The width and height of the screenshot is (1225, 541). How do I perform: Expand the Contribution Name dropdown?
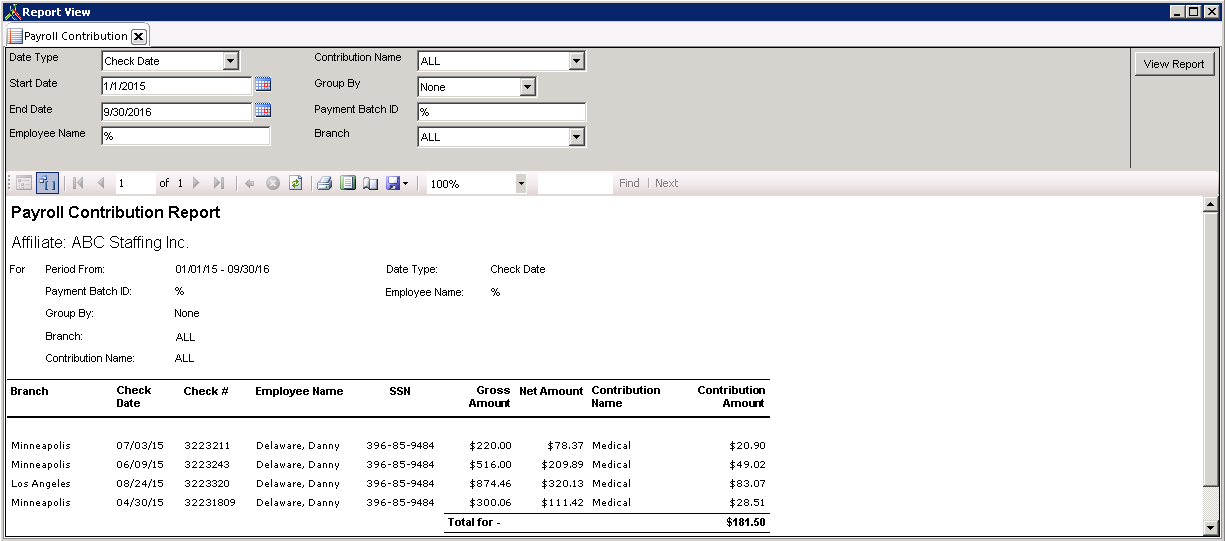click(x=576, y=61)
